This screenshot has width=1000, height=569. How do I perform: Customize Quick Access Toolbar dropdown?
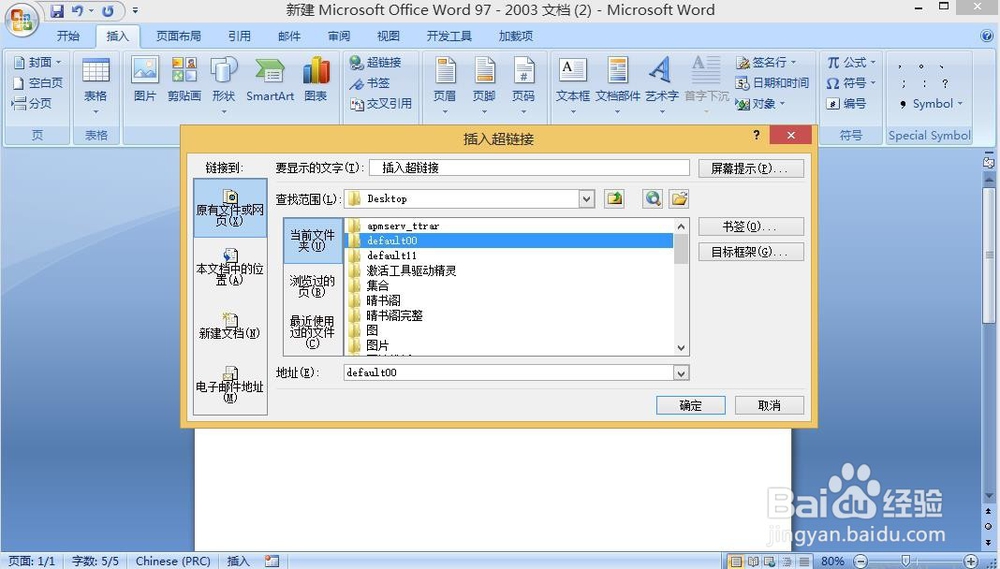pyautogui.click(x=135, y=11)
